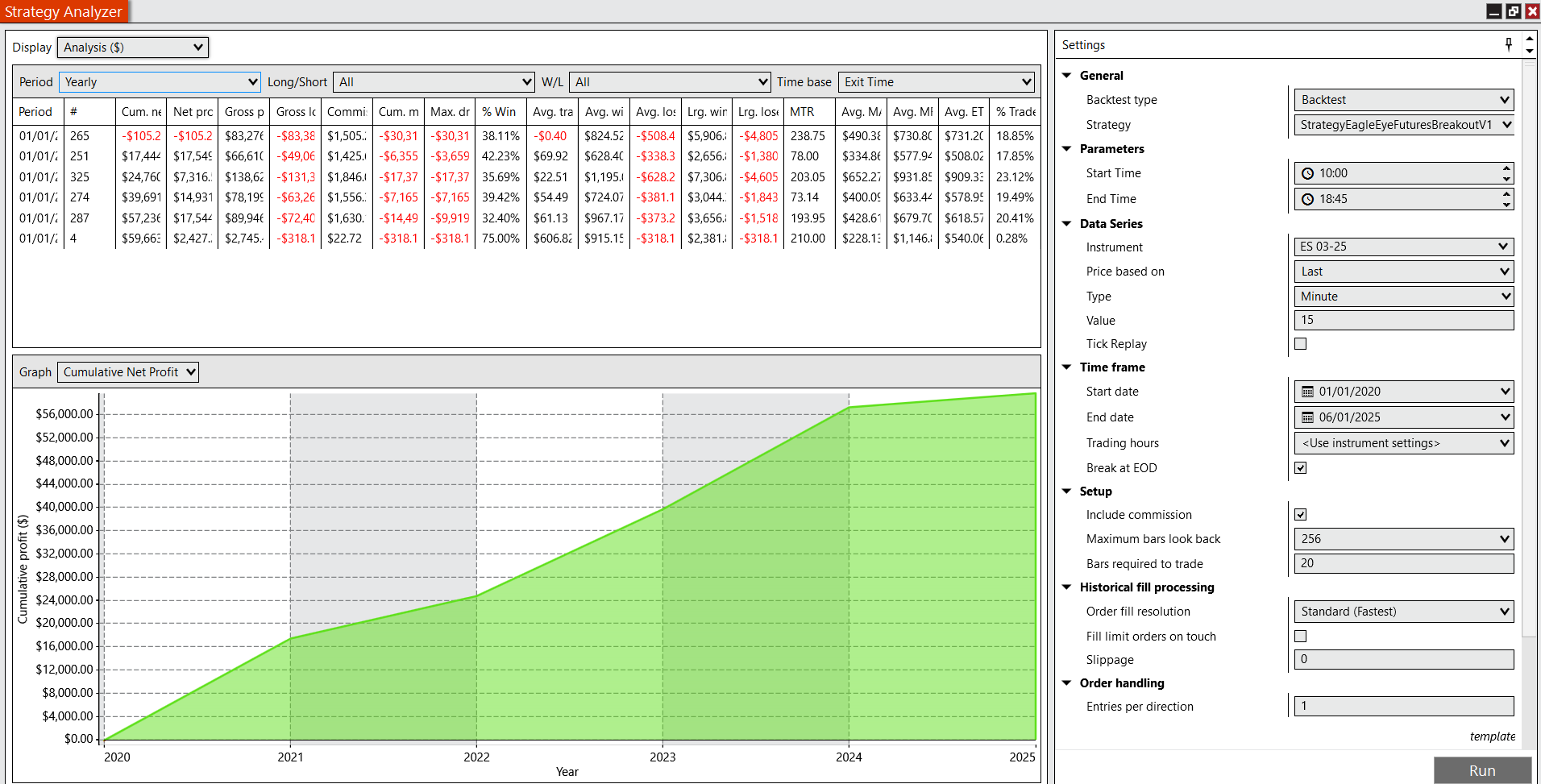Enable the Tick Replay checkbox

tap(1300, 344)
